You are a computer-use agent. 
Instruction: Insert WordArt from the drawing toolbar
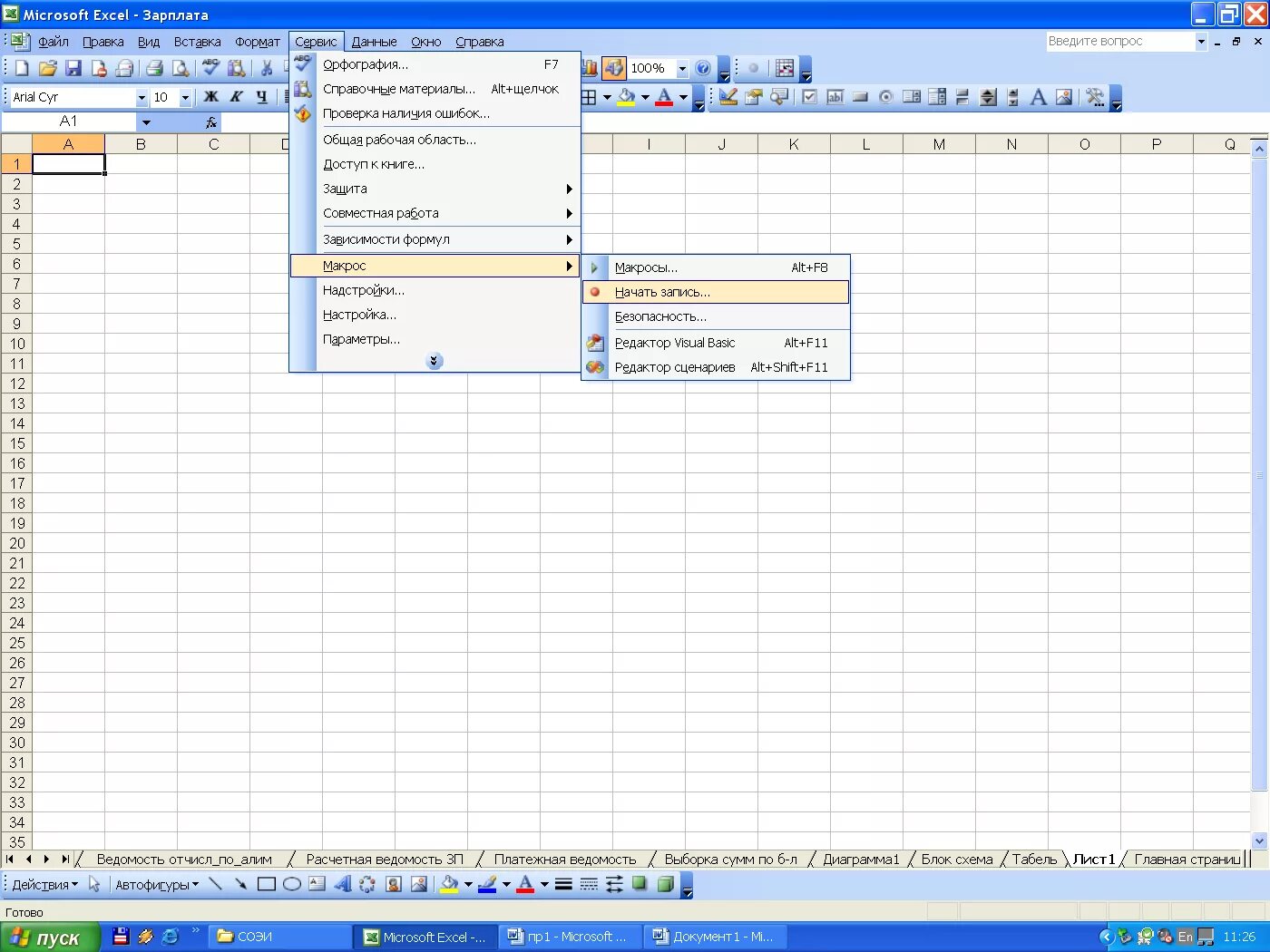pyautogui.click(x=342, y=884)
